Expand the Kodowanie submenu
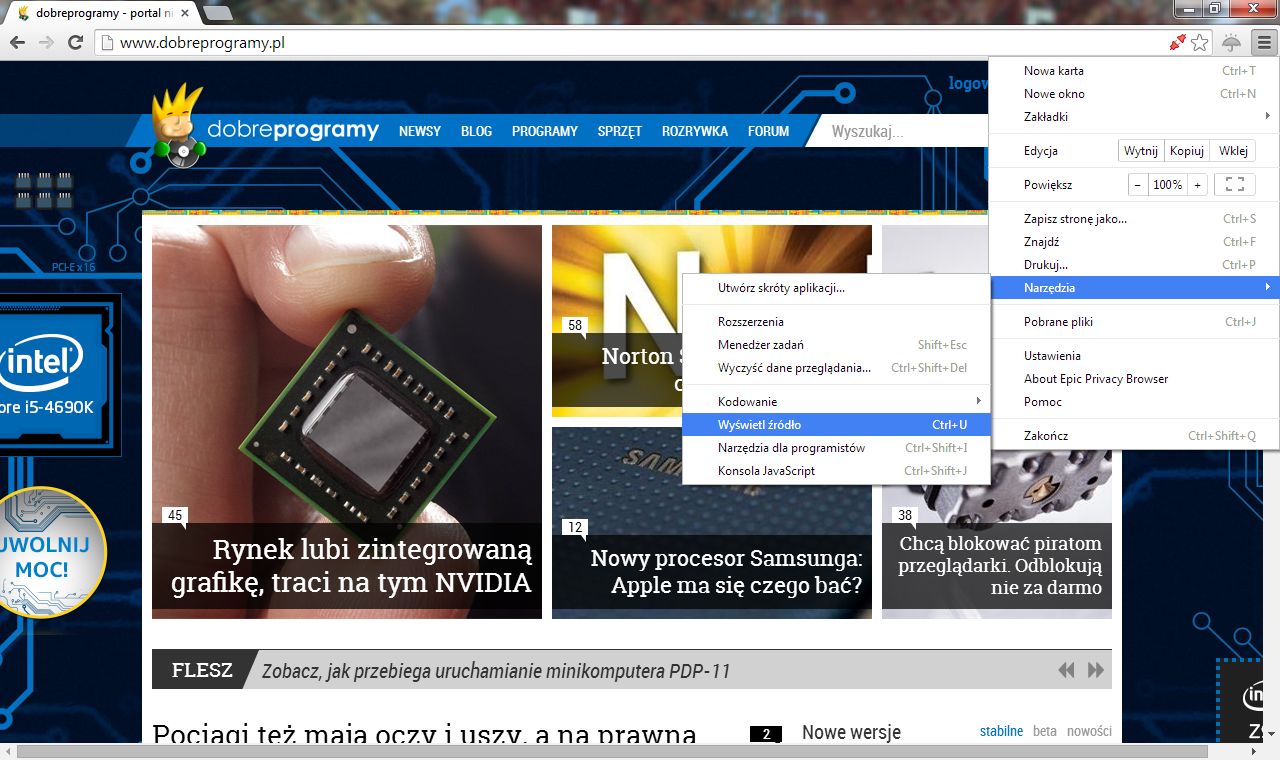The height and width of the screenshot is (760, 1280). click(836, 402)
